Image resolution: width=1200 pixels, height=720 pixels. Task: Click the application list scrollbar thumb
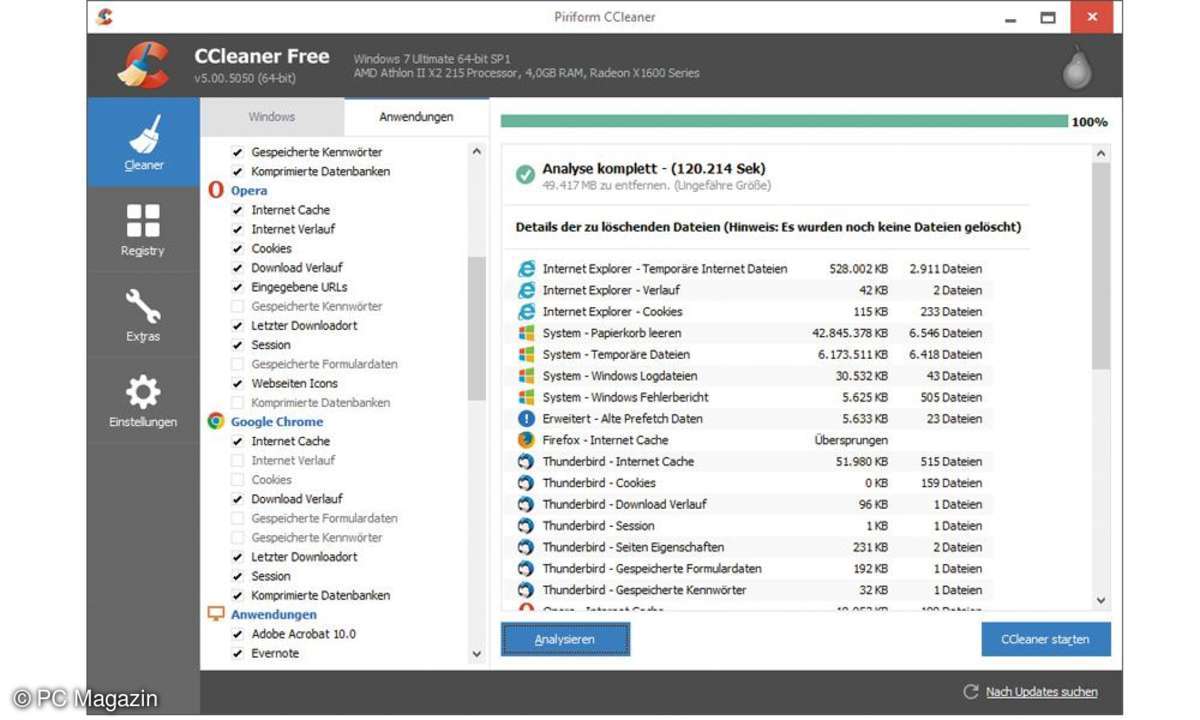click(x=476, y=328)
